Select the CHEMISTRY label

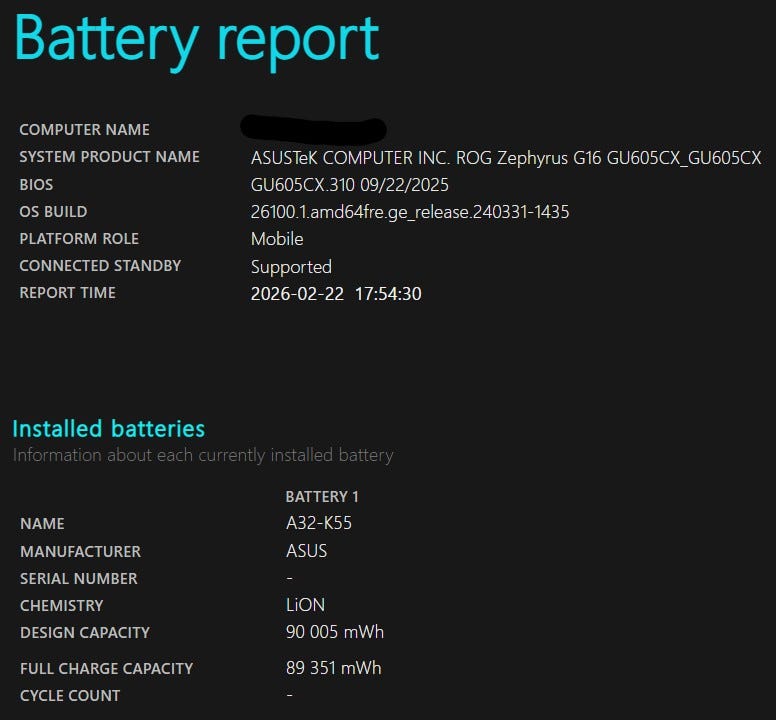(x=62, y=606)
